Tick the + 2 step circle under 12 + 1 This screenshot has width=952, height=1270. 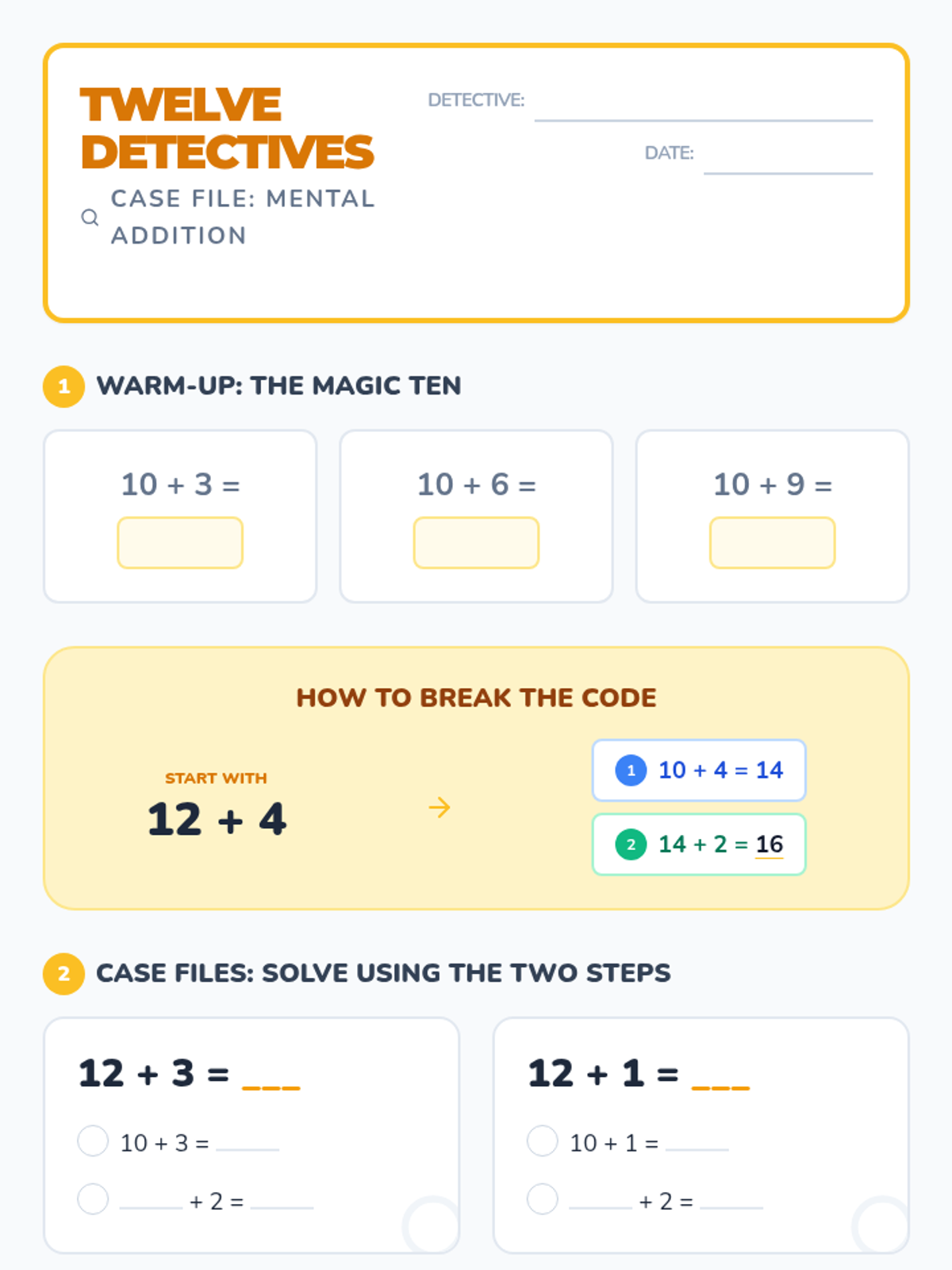(543, 1199)
